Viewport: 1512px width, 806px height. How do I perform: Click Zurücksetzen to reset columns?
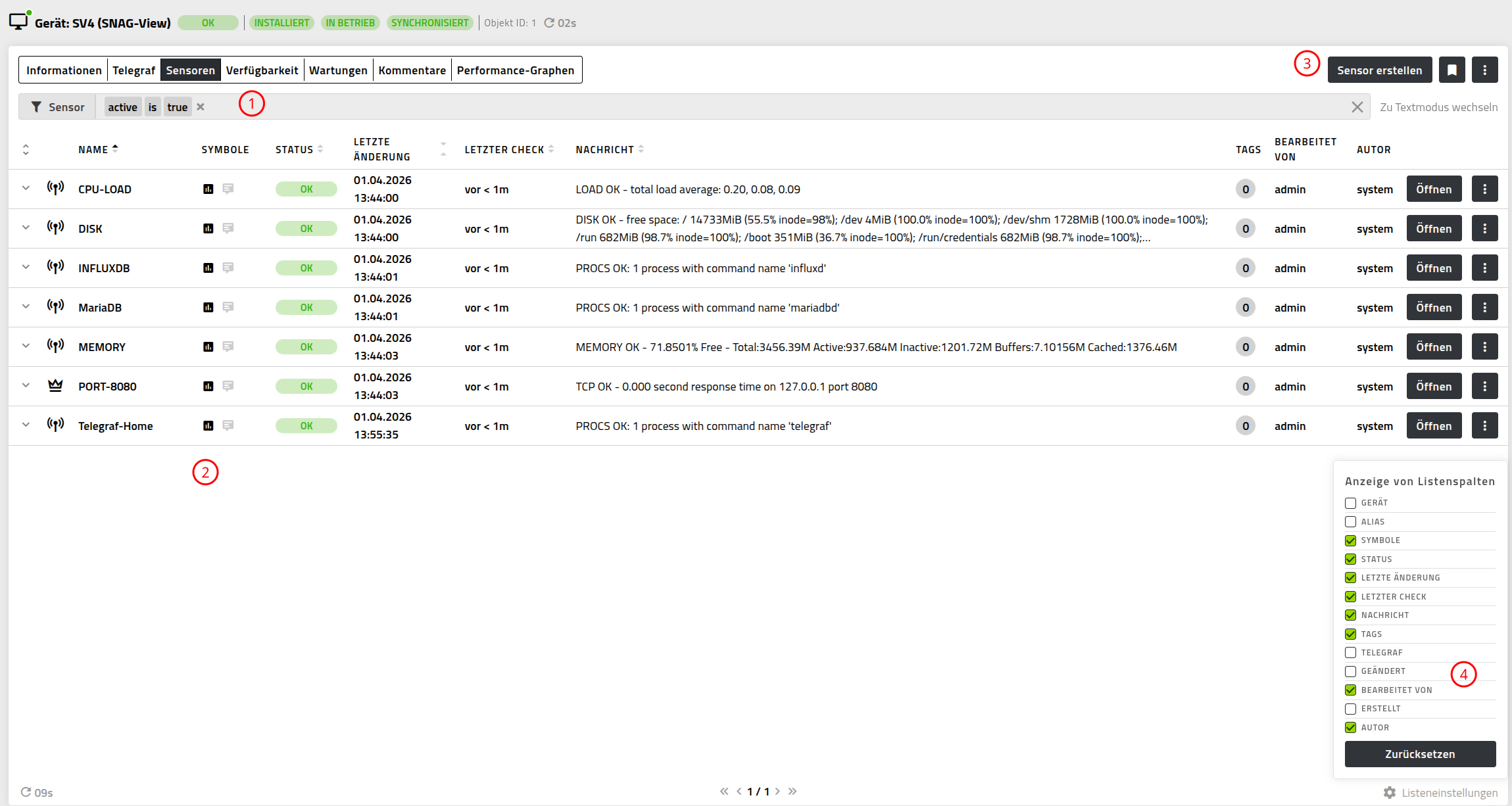[x=1420, y=753]
